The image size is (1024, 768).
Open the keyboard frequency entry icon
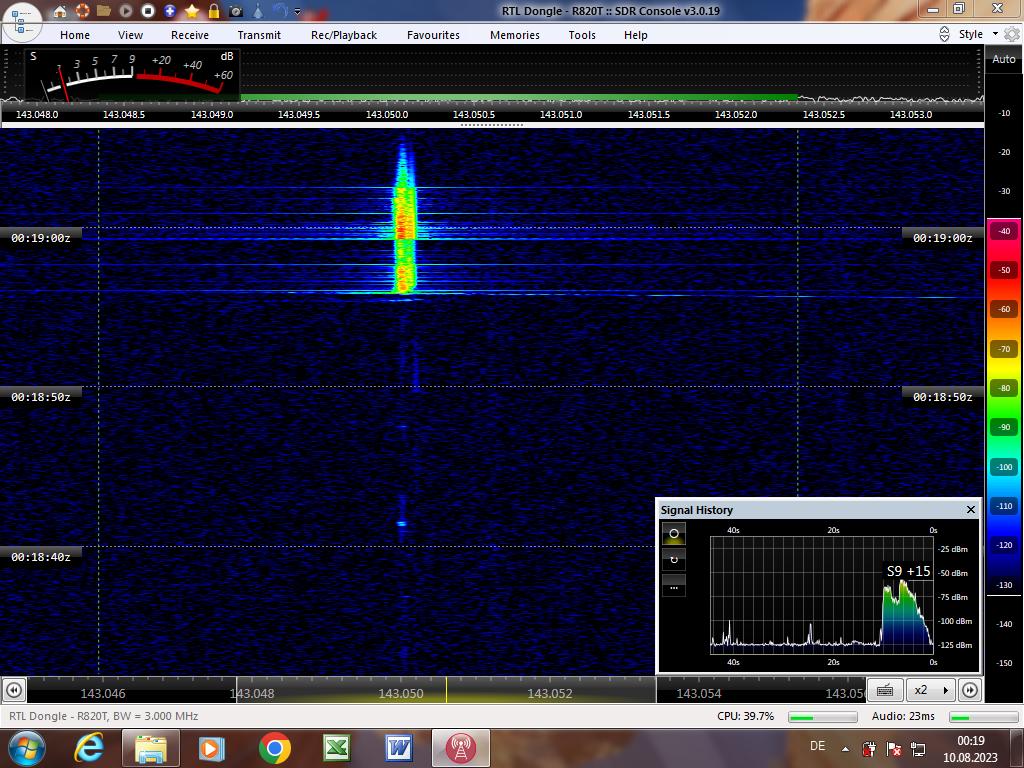[x=885, y=690]
